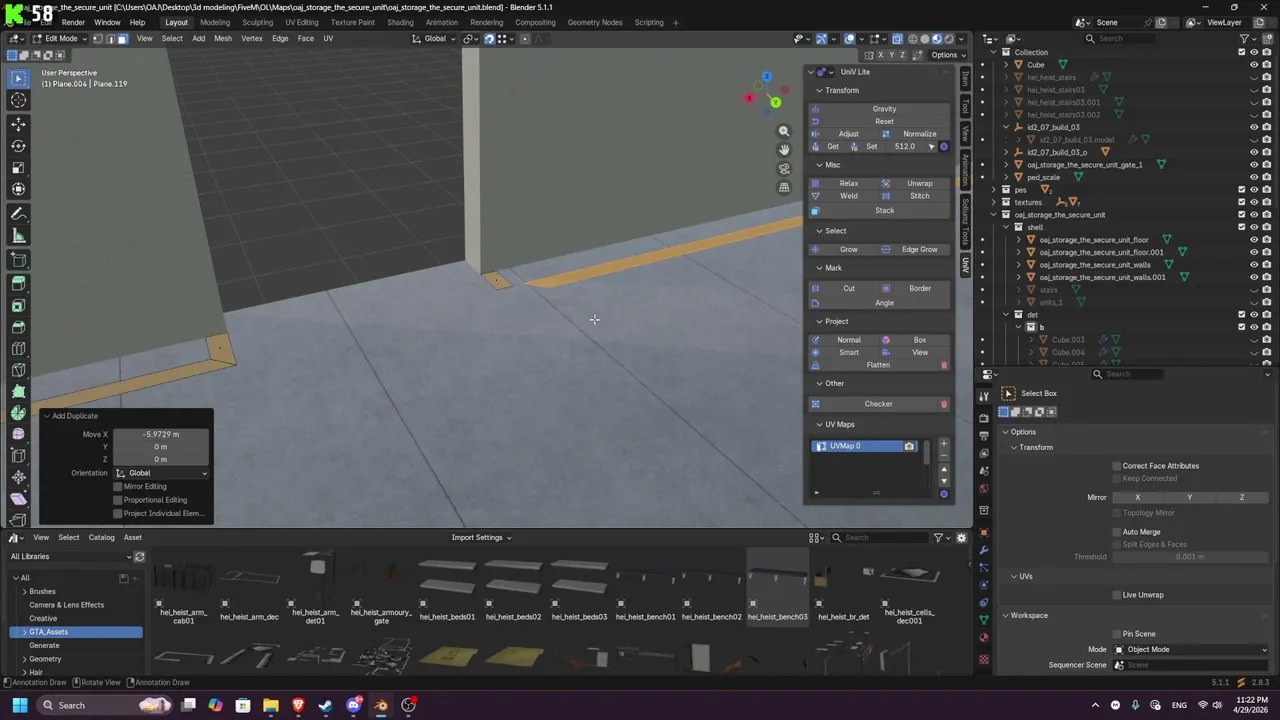Screen dimensions: 1280x720
Task: Click the Stitch button in UniV Lite
Action: point(914,196)
